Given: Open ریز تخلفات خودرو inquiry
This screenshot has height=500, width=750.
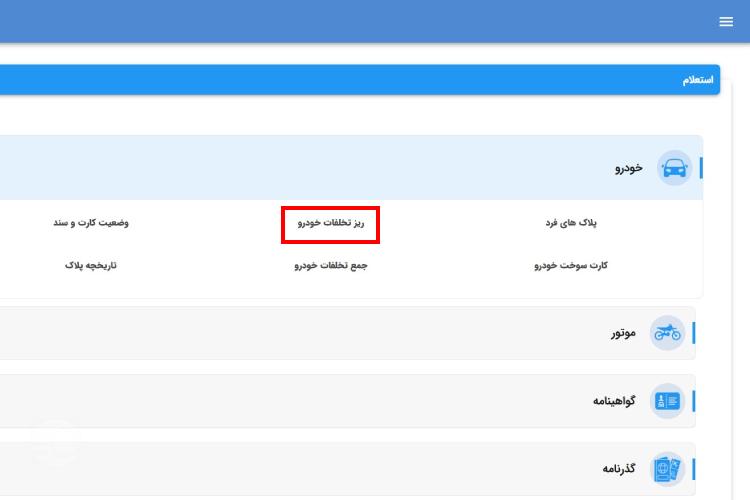Looking at the screenshot, I should pos(331,223).
